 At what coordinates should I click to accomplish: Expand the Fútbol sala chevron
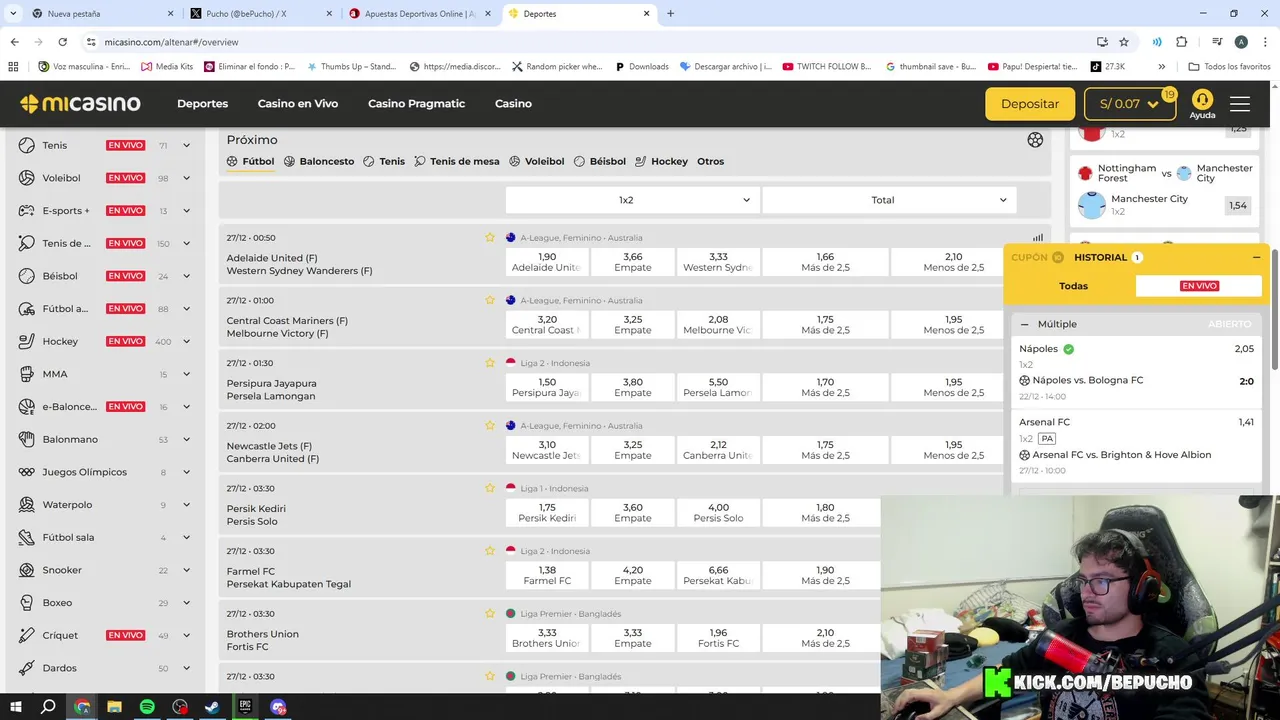[x=186, y=537]
